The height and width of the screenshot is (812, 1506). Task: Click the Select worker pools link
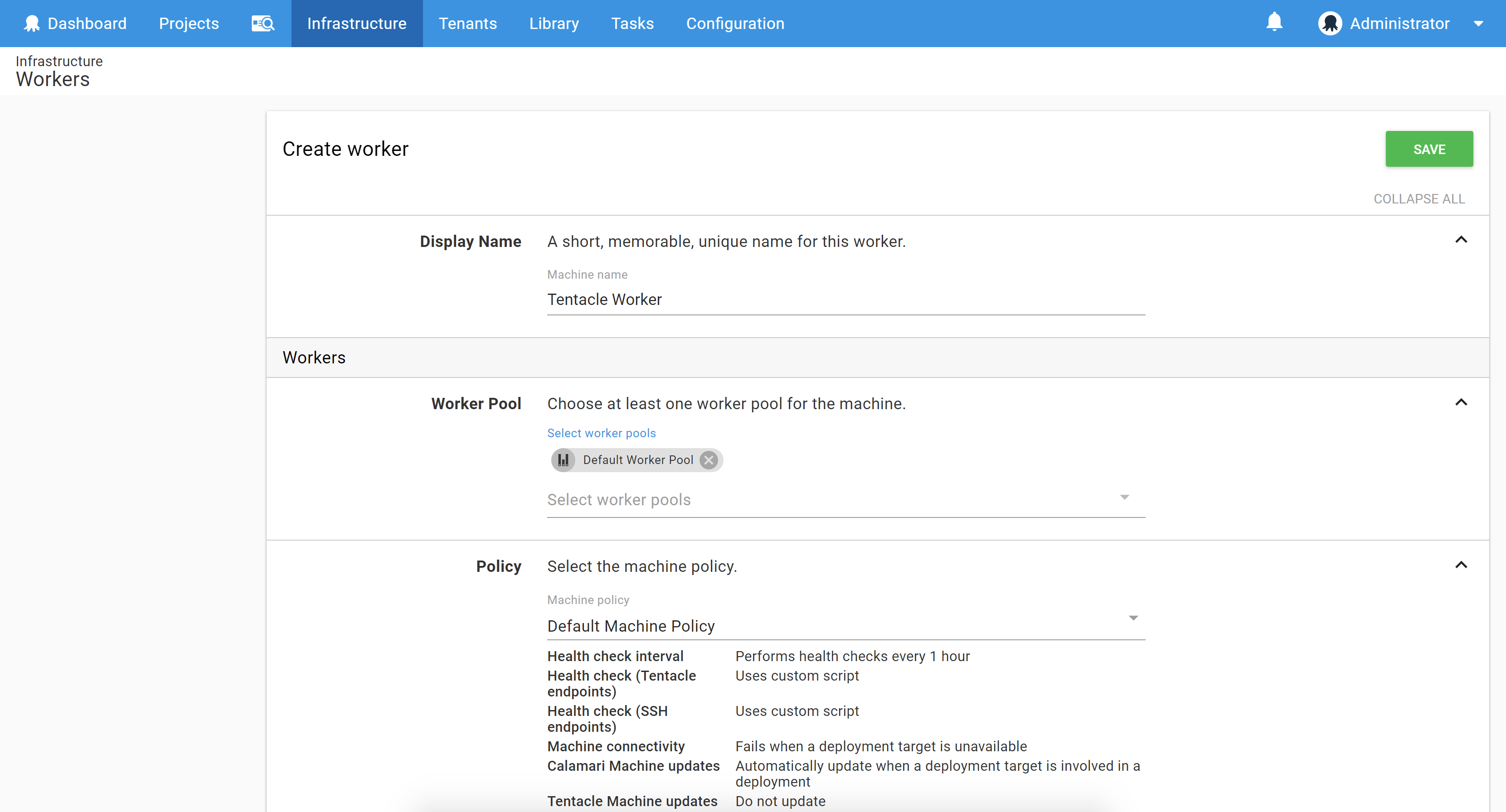click(601, 433)
